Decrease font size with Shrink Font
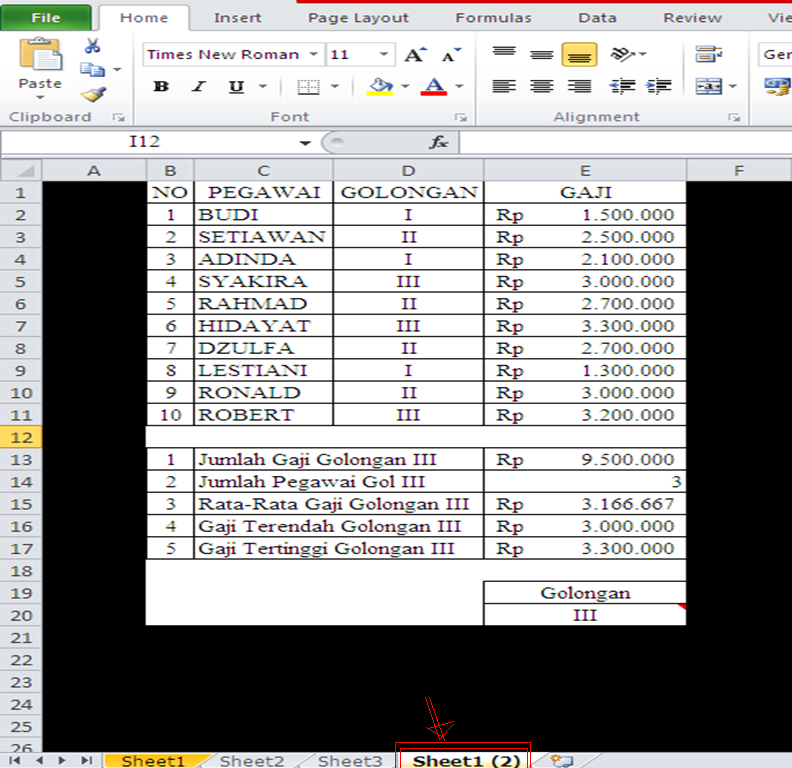 pyautogui.click(x=451, y=55)
